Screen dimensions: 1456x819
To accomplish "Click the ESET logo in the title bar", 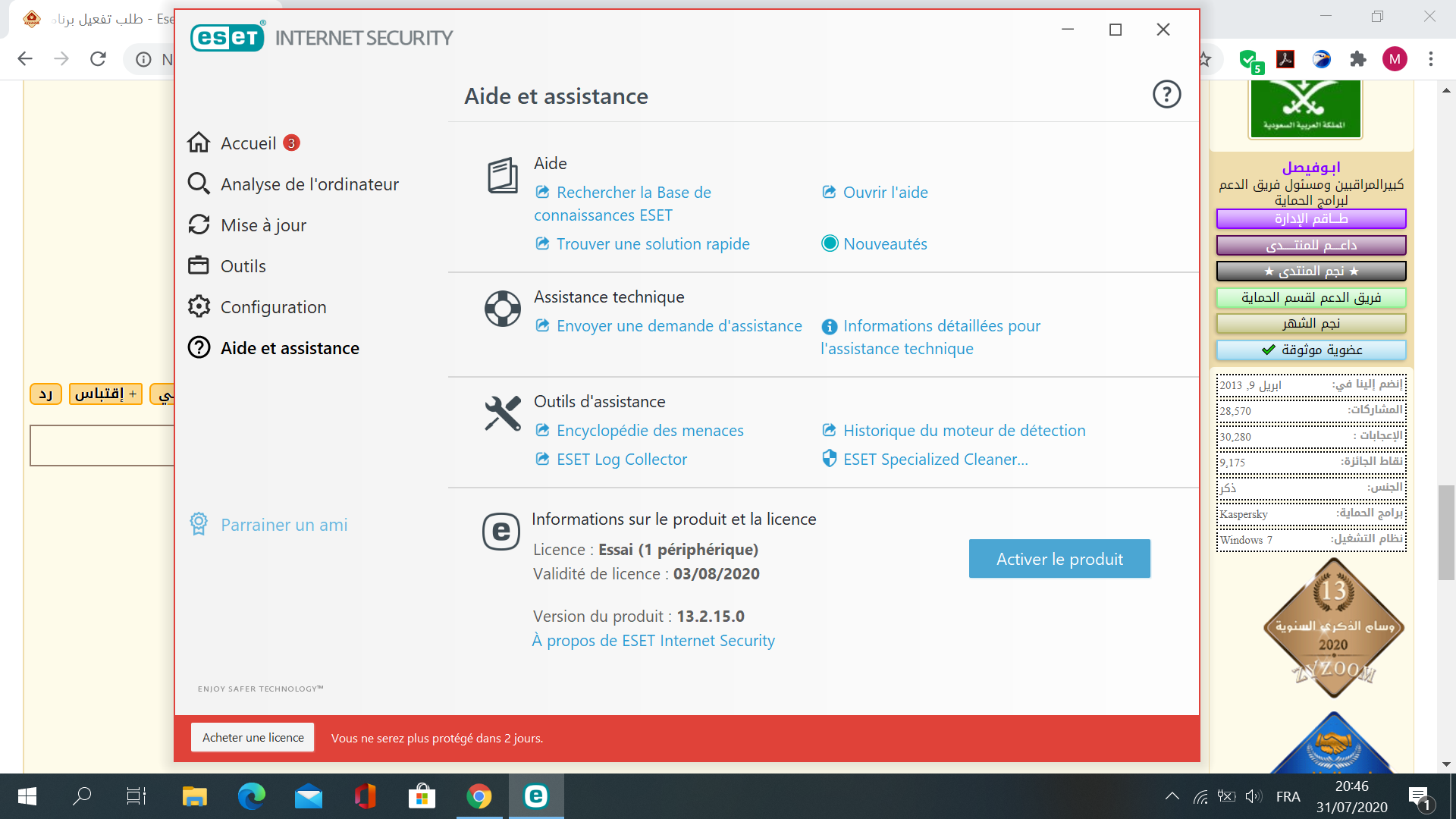I will point(227,36).
